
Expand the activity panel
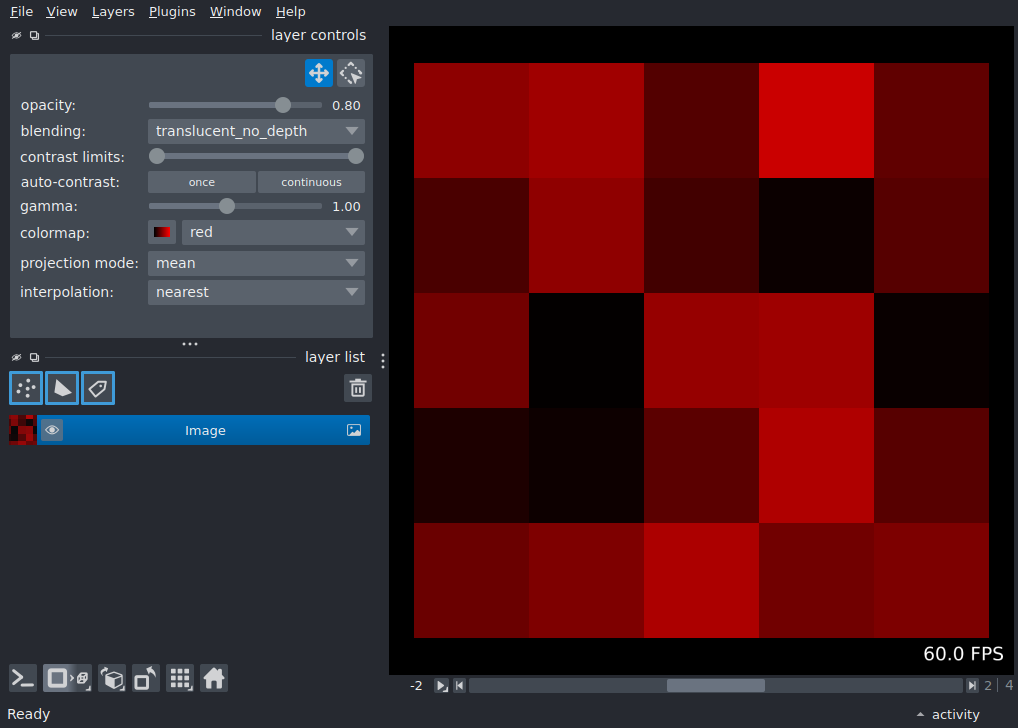point(949,714)
